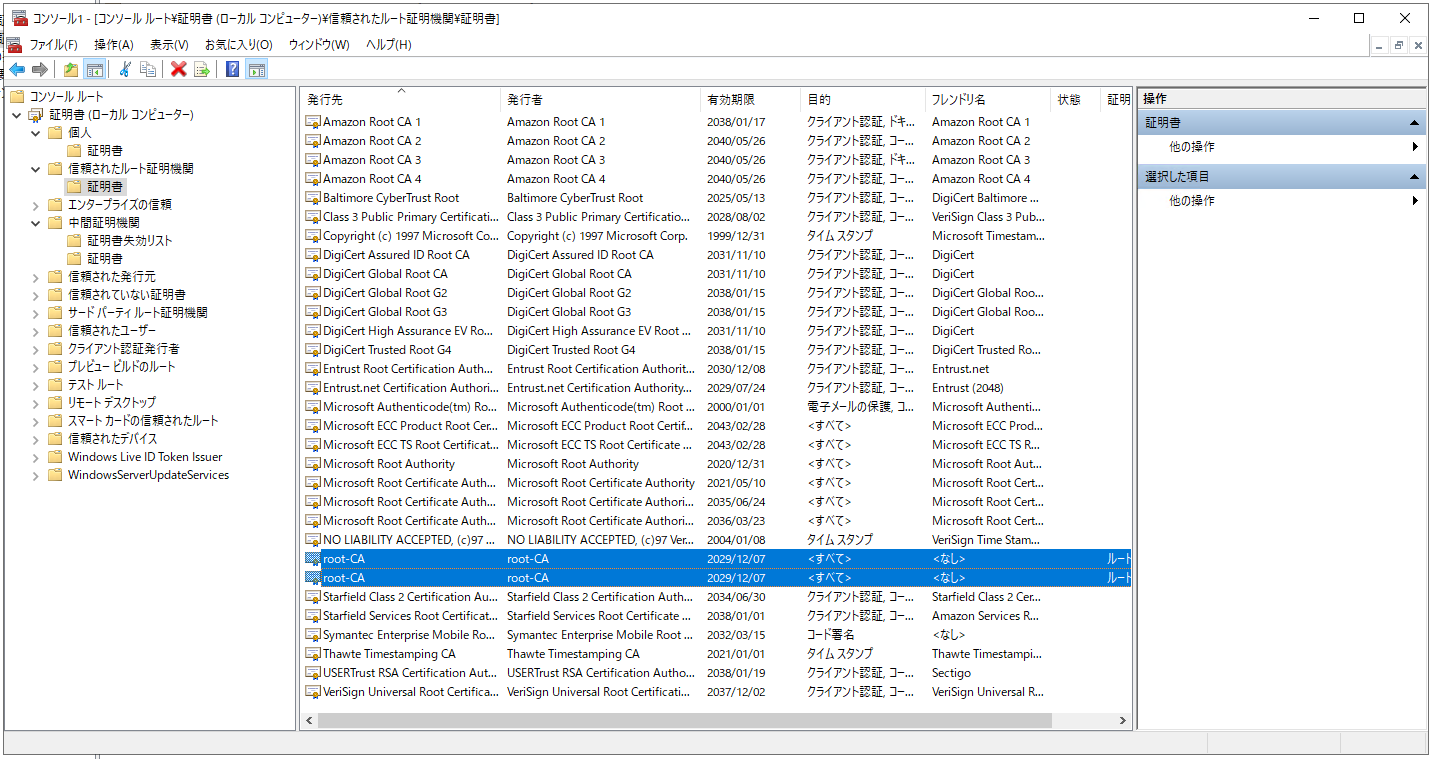The width and height of the screenshot is (1430, 759).
Task: Click left arrow of list horizontal scrollbar
Action: click(x=309, y=720)
